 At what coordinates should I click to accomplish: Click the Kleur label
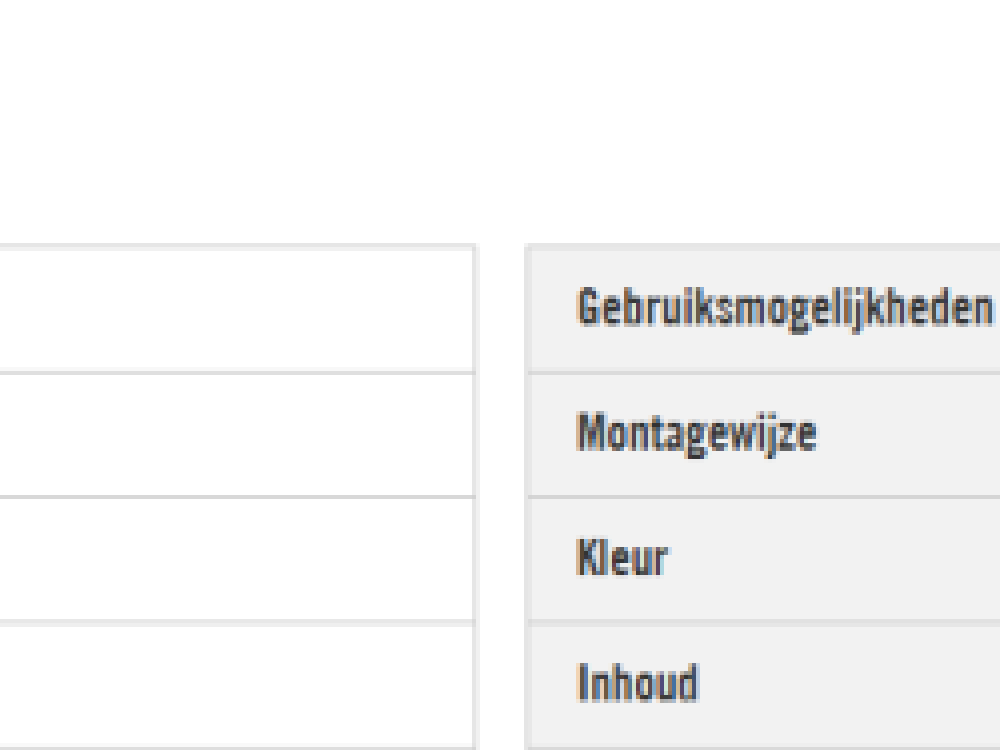622,559
